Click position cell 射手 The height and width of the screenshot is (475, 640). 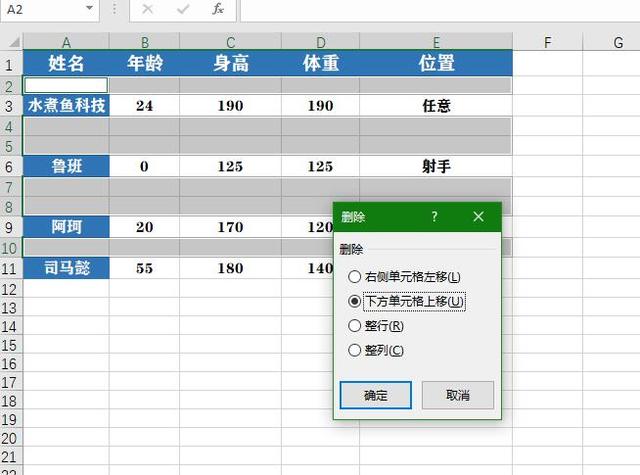pyautogui.click(x=436, y=166)
